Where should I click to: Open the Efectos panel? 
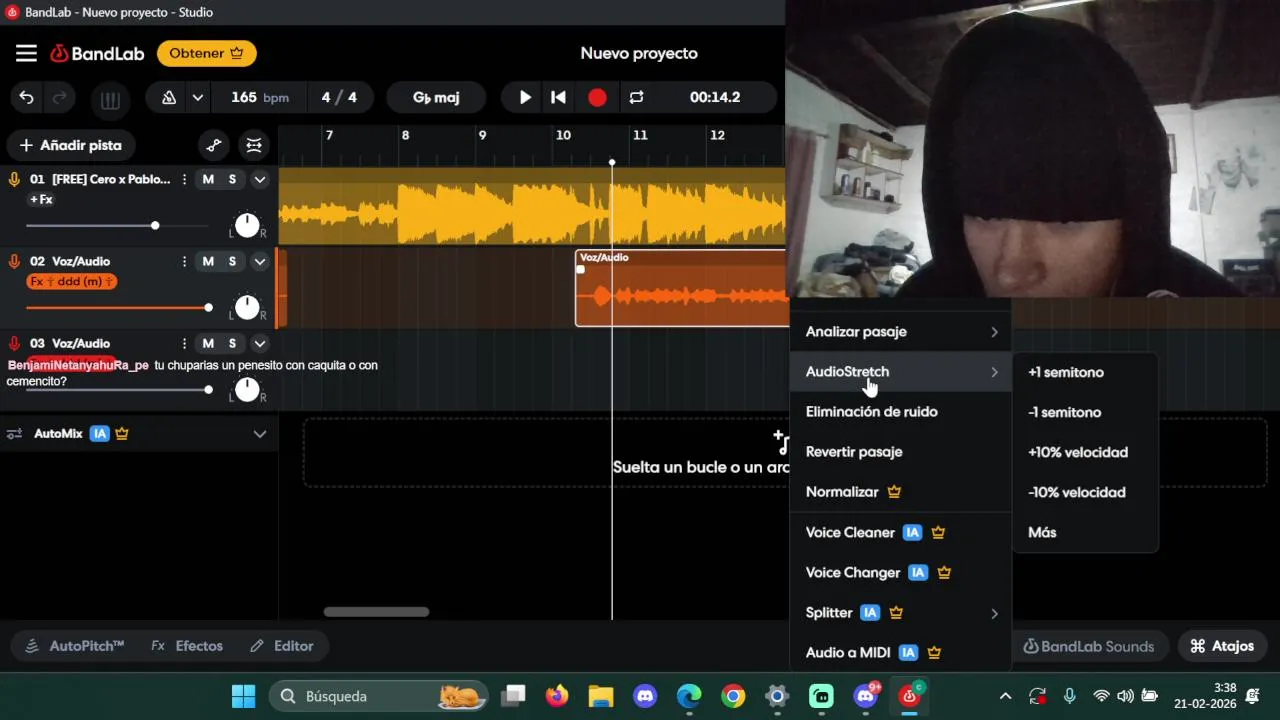point(187,646)
